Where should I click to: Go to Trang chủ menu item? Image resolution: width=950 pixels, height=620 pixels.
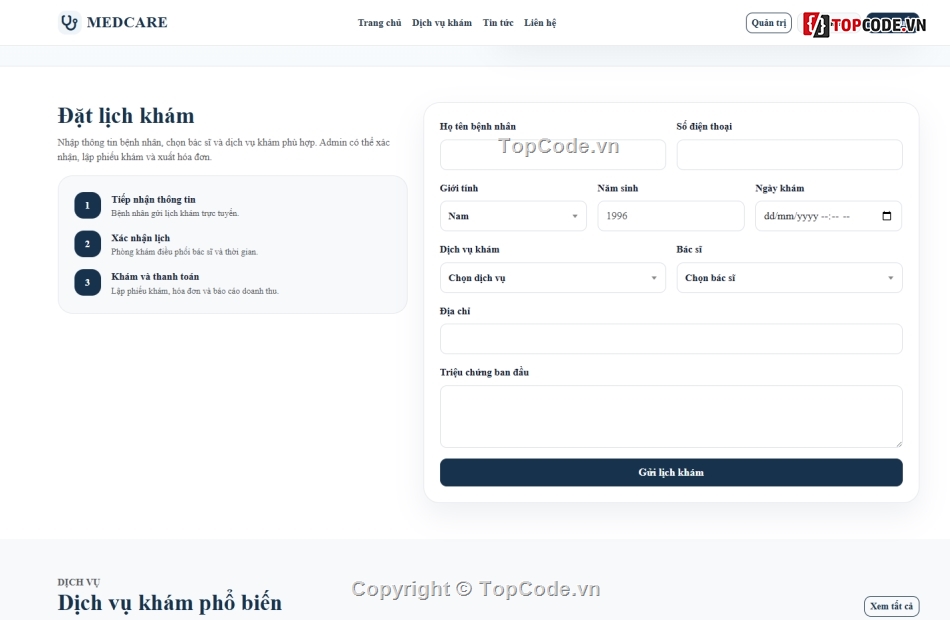tap(379, 22)
